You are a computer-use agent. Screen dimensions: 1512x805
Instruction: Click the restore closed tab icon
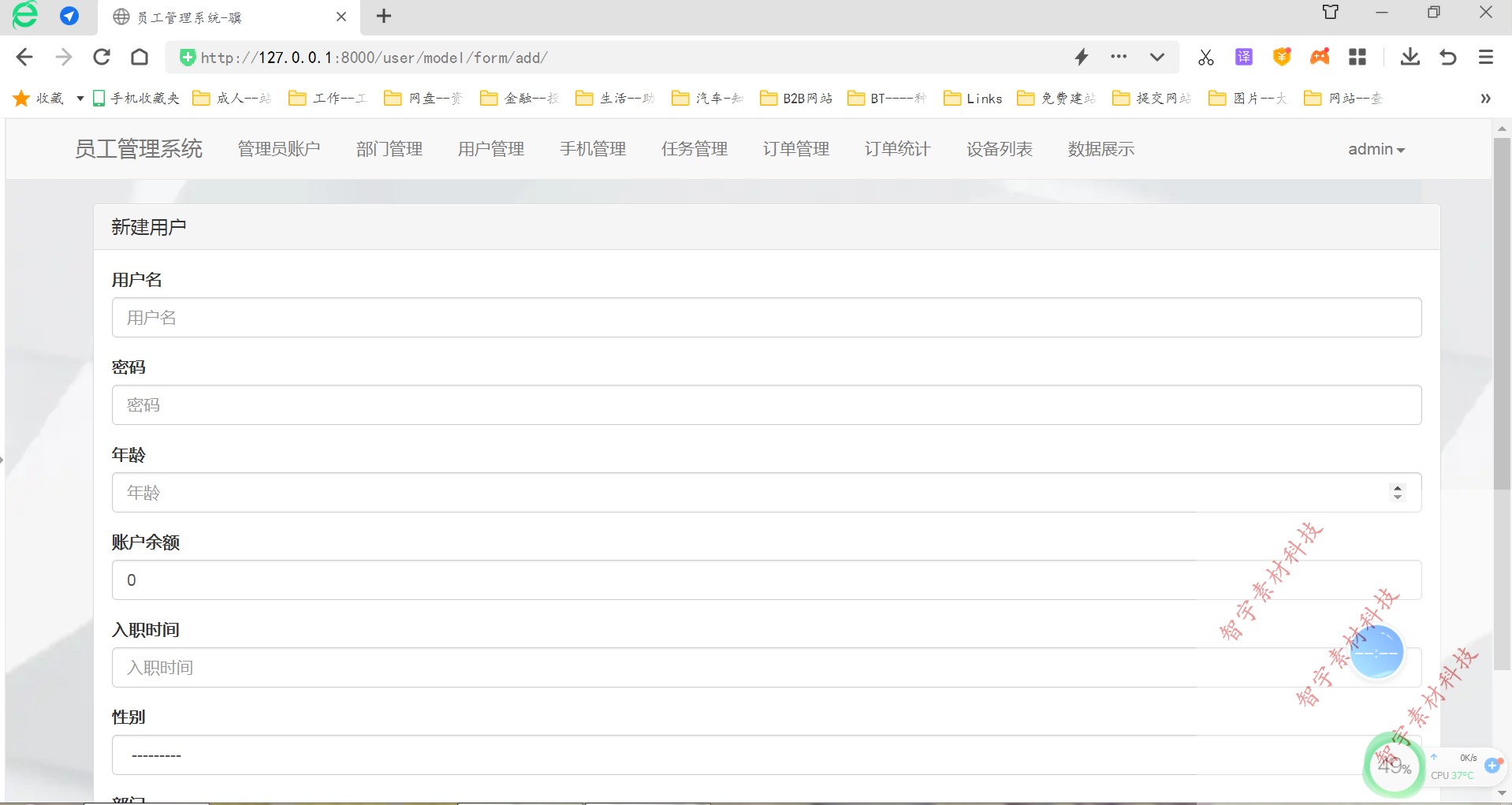coord(1448,57)
